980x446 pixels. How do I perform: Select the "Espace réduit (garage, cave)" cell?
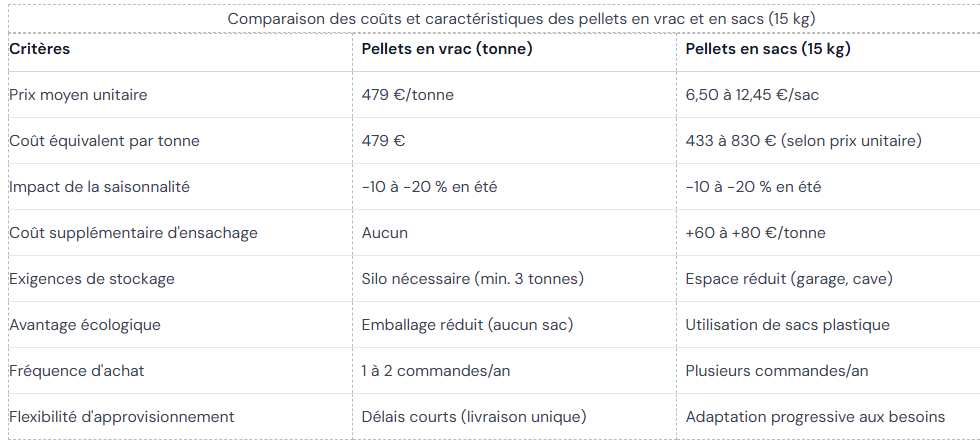tap(789, 279)
